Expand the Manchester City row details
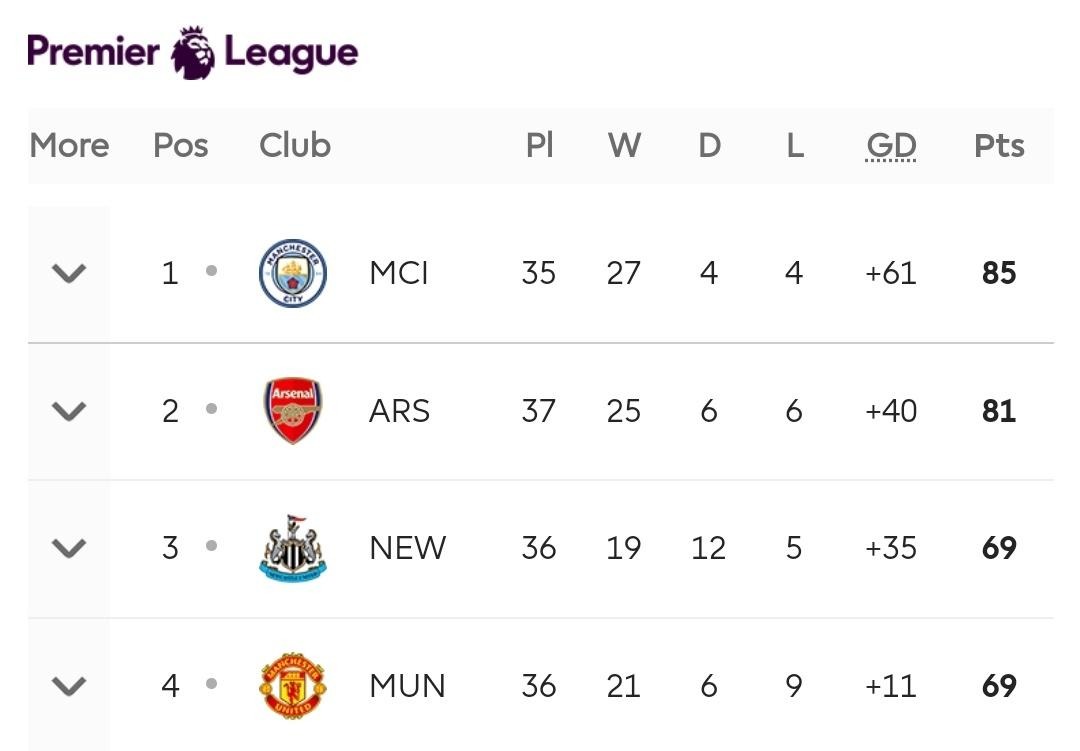Viewport: 1080px width, 751px height. click(69, 274)
